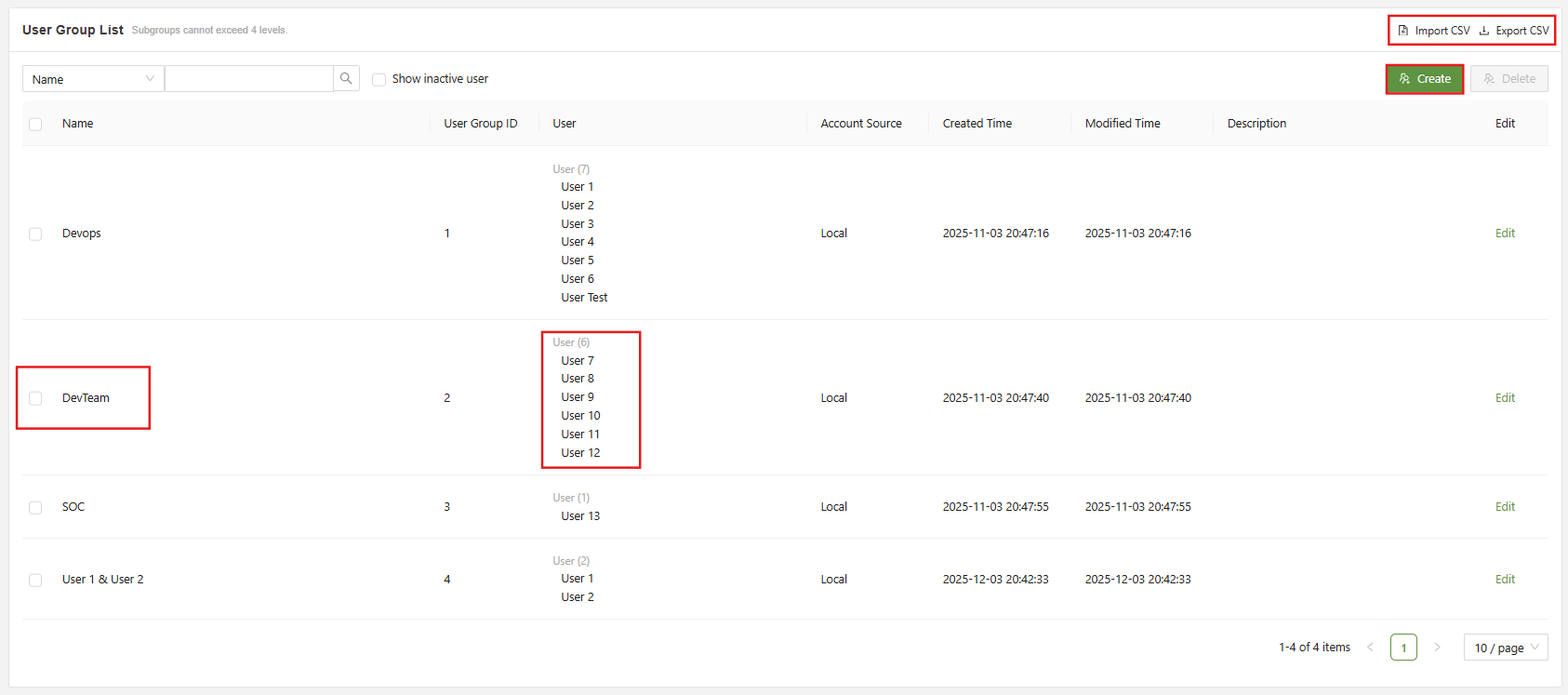Select the DevTeam row checkbox
This screenshot has height=695, width=1568.
pyautogui.click(x=35, y=398)
